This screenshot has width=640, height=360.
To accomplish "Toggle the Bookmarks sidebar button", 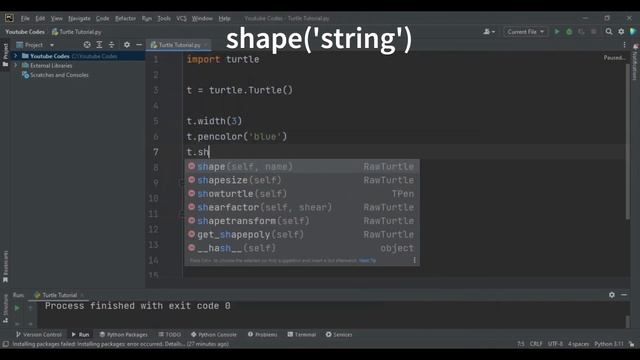I will click(5, 266).
